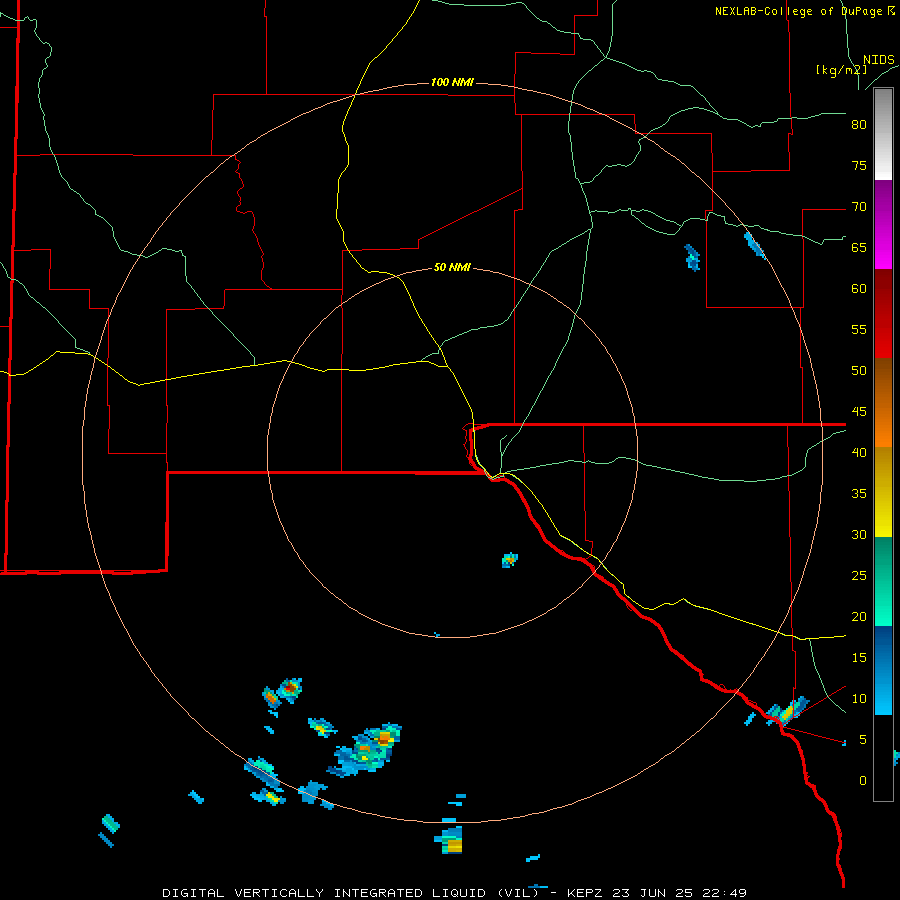Click the 70 value on the VIL scale

[859, 207]
